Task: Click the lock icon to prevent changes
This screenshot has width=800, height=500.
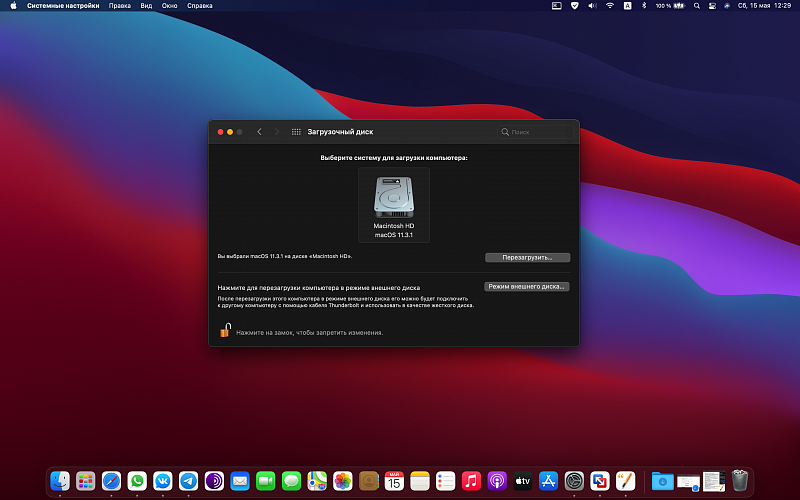Action: 225,331
